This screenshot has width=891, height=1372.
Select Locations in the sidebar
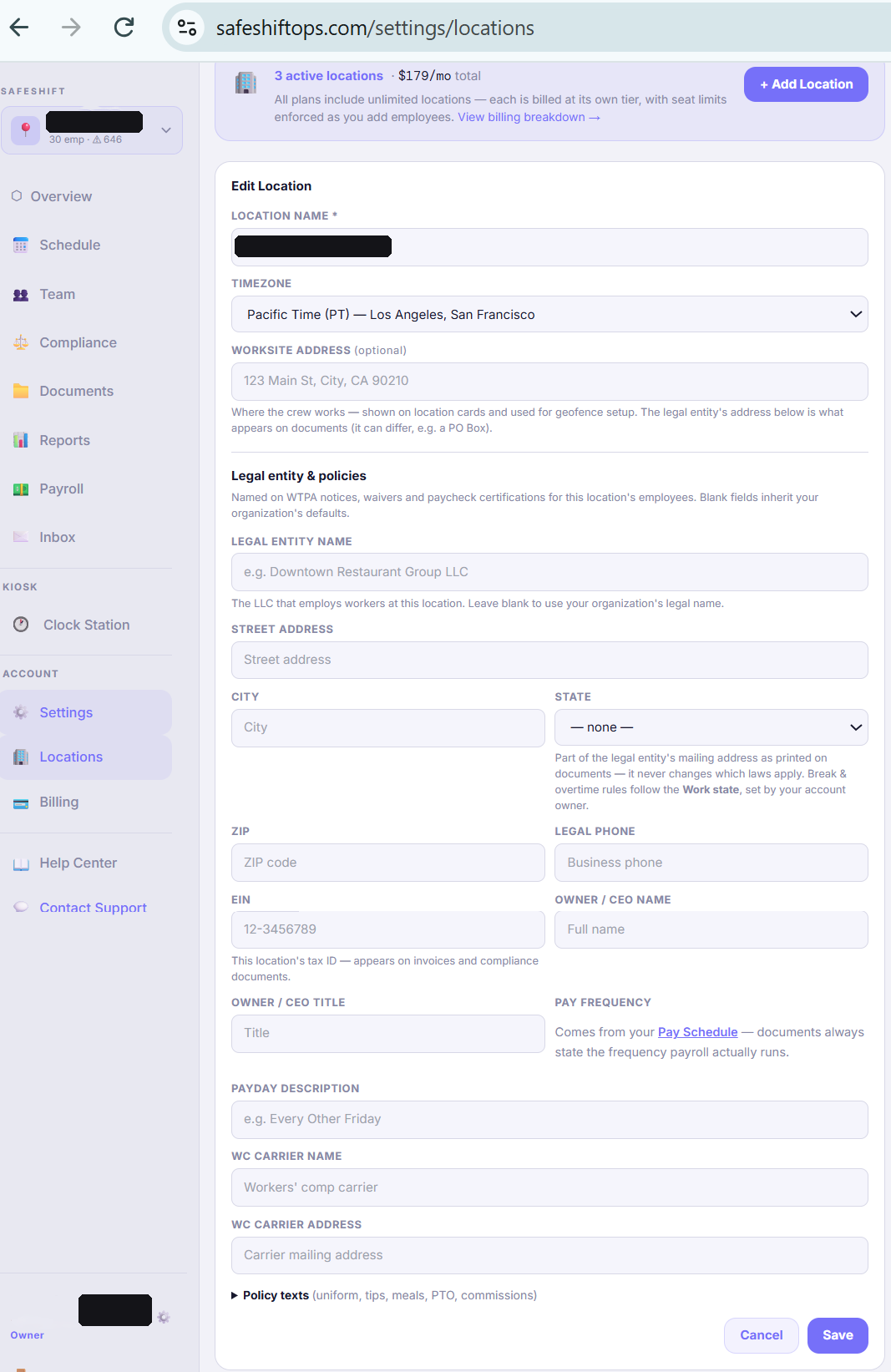point(86,757)
